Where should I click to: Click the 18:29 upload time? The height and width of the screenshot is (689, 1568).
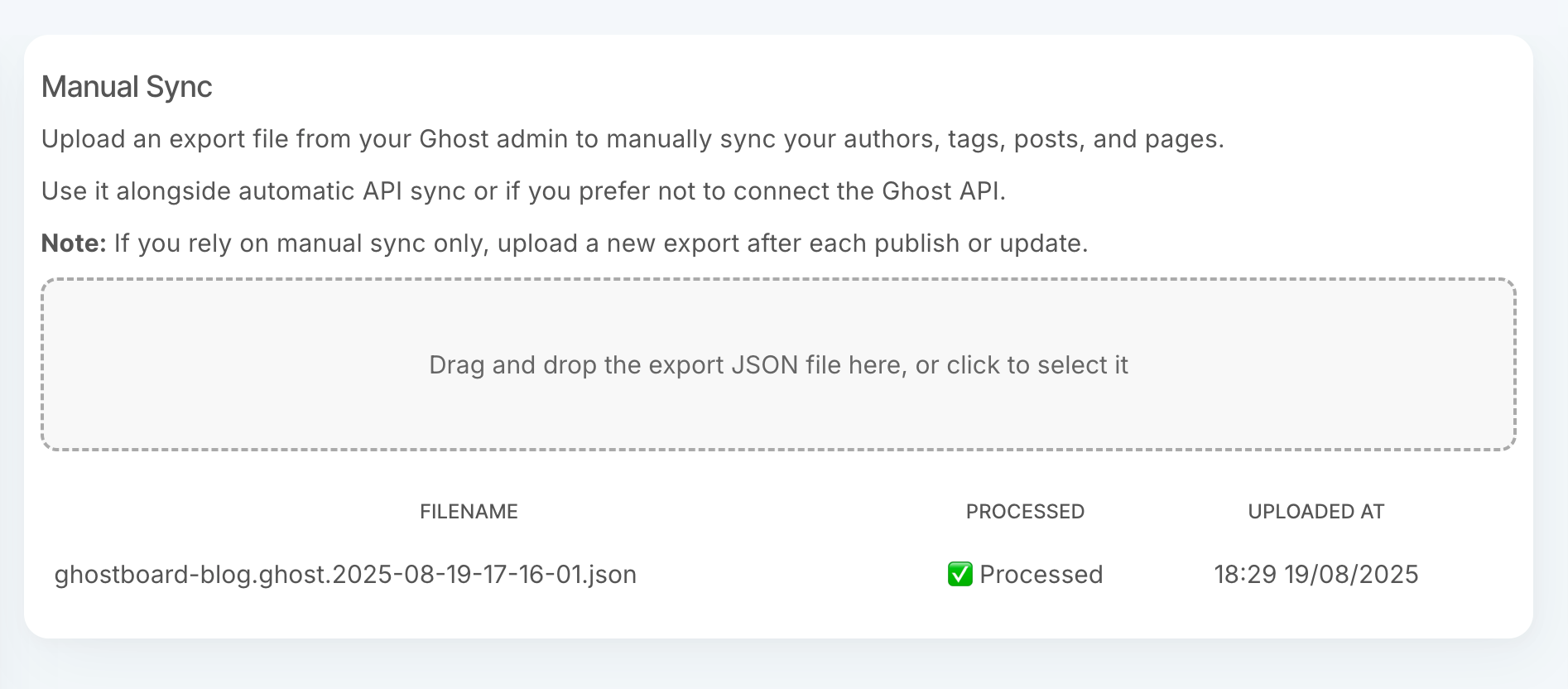(x=1245, y=575)
